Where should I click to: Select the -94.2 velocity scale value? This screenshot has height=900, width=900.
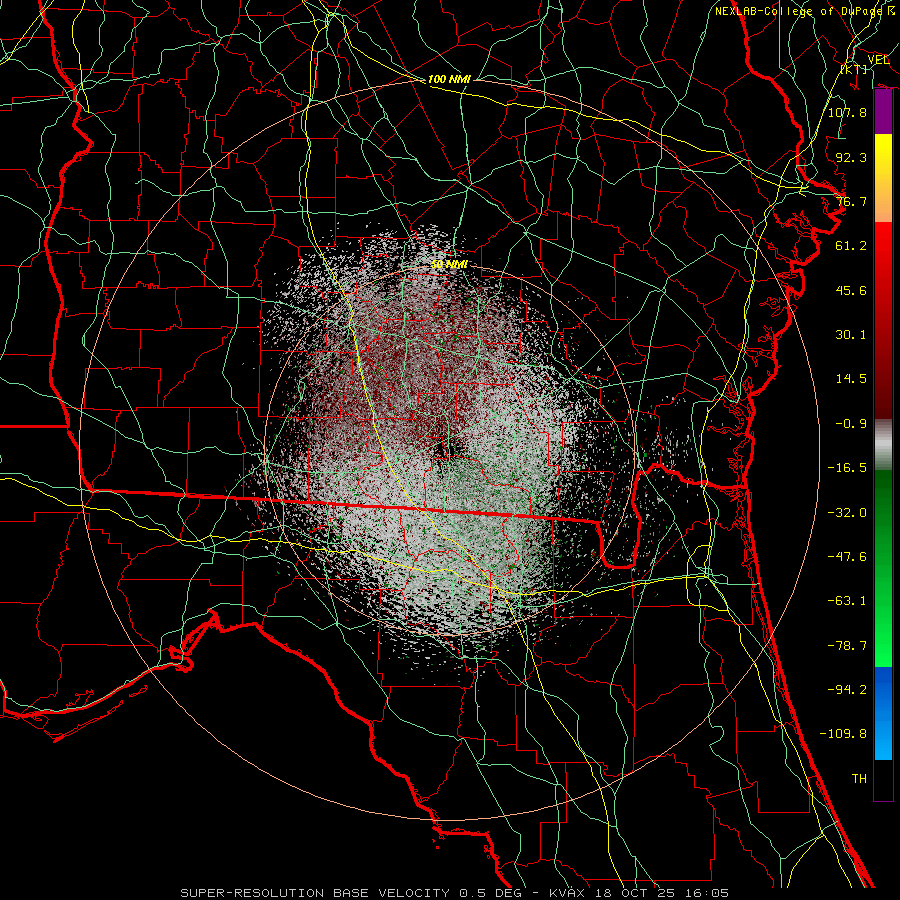click(x=847, y=690)
